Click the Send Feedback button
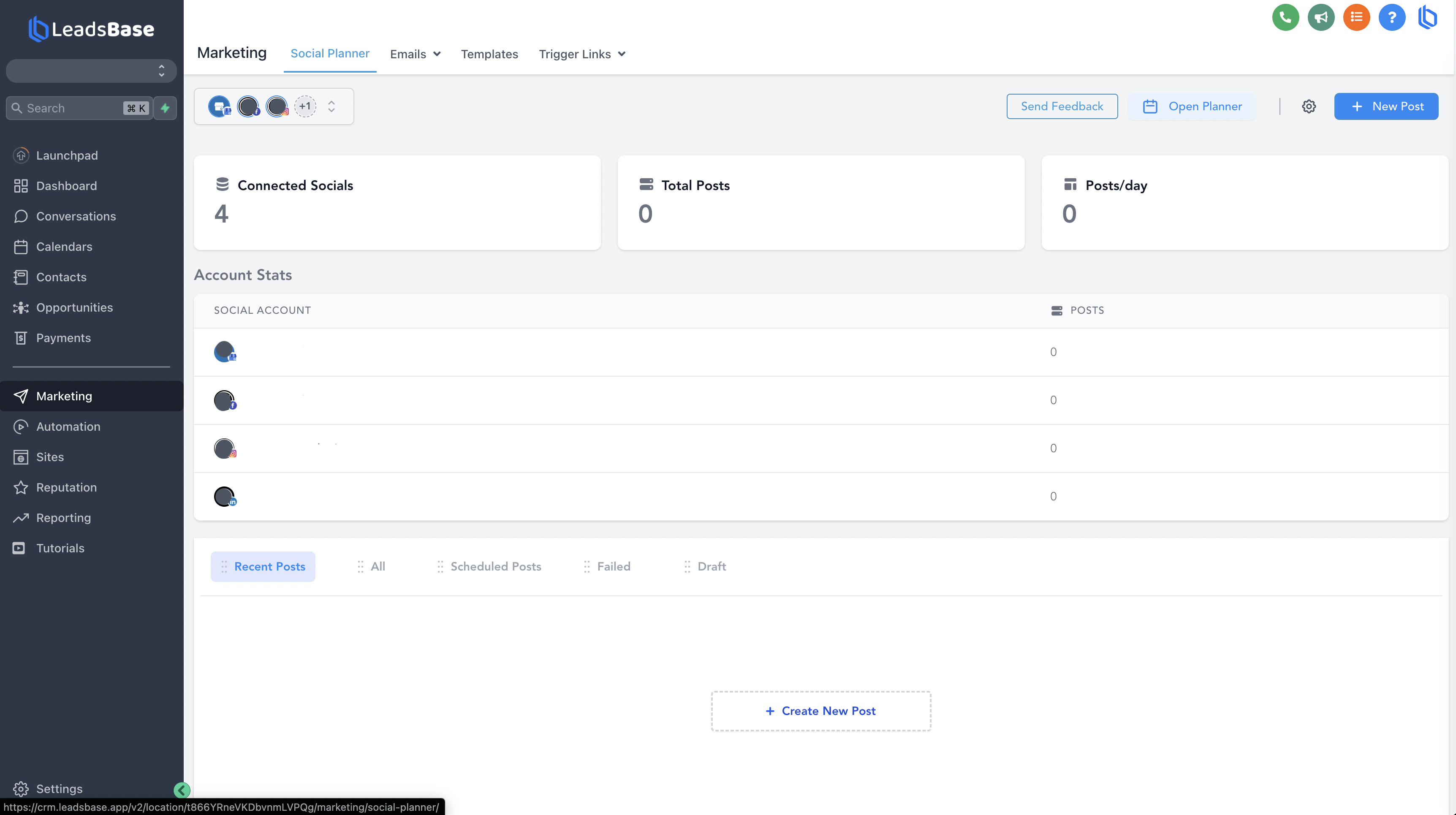The width and height of the screenshot is (1456, 815). click(x=1062, y=106)
